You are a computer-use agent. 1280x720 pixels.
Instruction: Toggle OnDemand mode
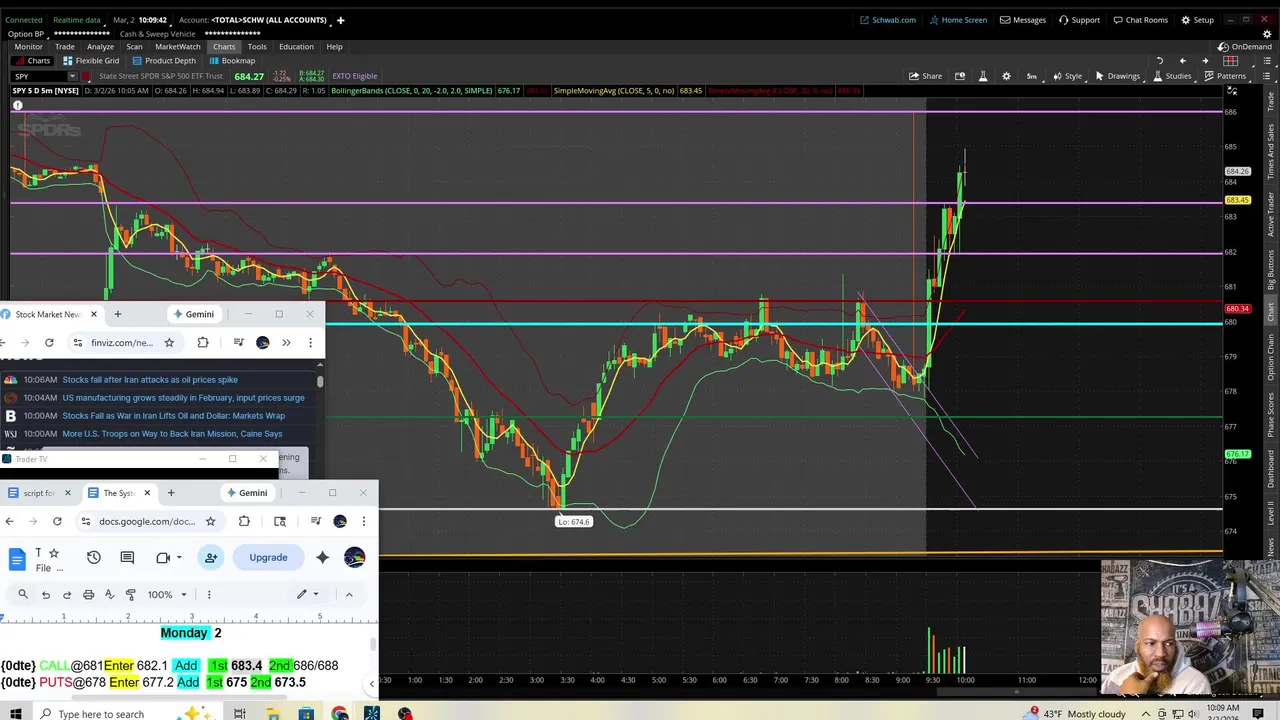1245,47
